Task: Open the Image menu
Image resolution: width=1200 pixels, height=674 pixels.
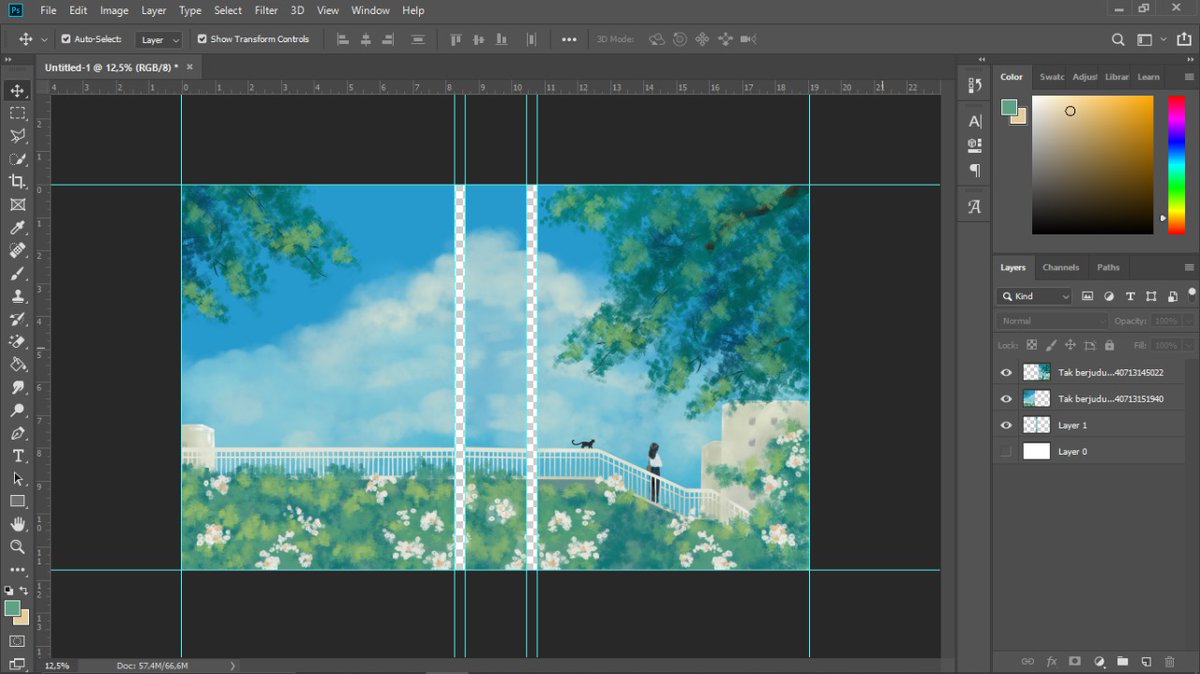Action: [114, 10]
